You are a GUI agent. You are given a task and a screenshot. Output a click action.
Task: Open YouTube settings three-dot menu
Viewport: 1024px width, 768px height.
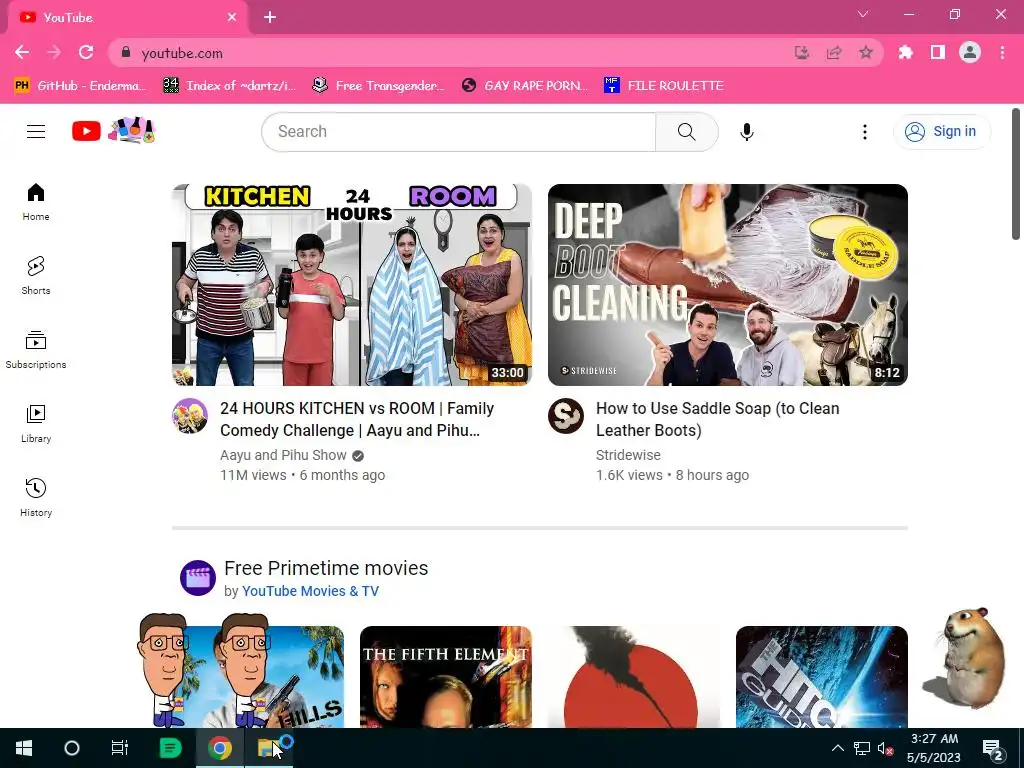point(865,132)
